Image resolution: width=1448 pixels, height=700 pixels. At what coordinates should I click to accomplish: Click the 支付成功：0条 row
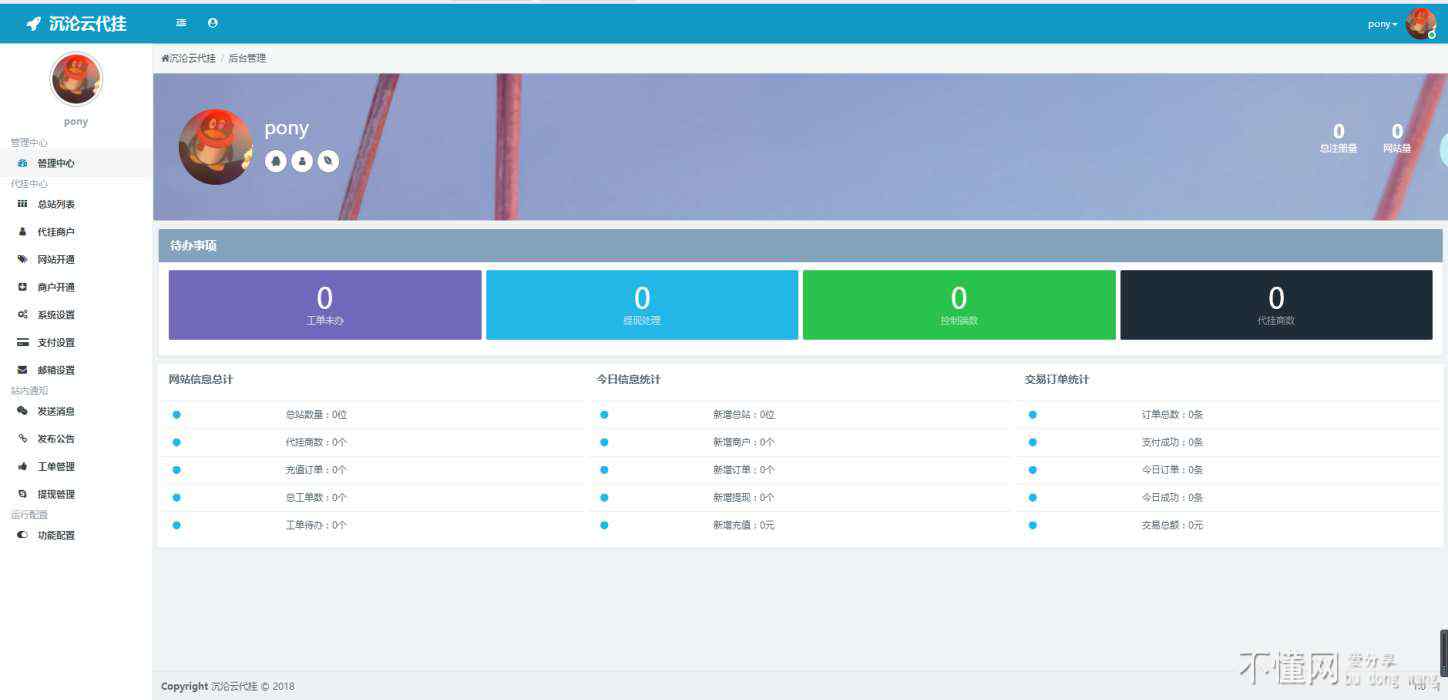coord(1230,442)
